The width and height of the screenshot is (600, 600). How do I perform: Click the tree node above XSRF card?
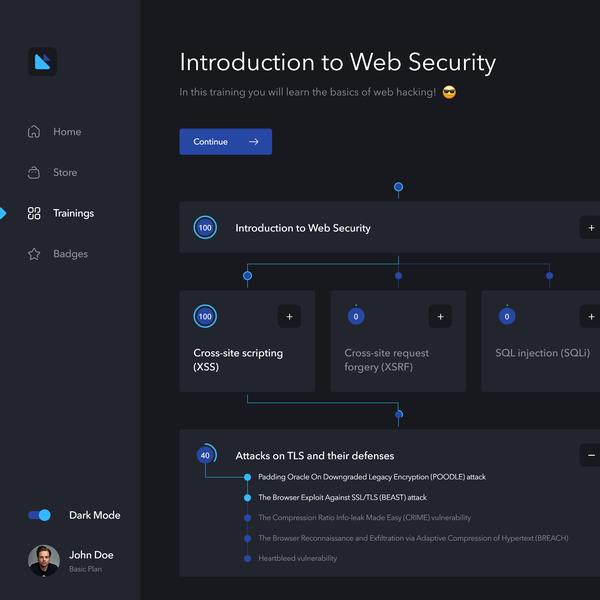[x=398, y=276]
